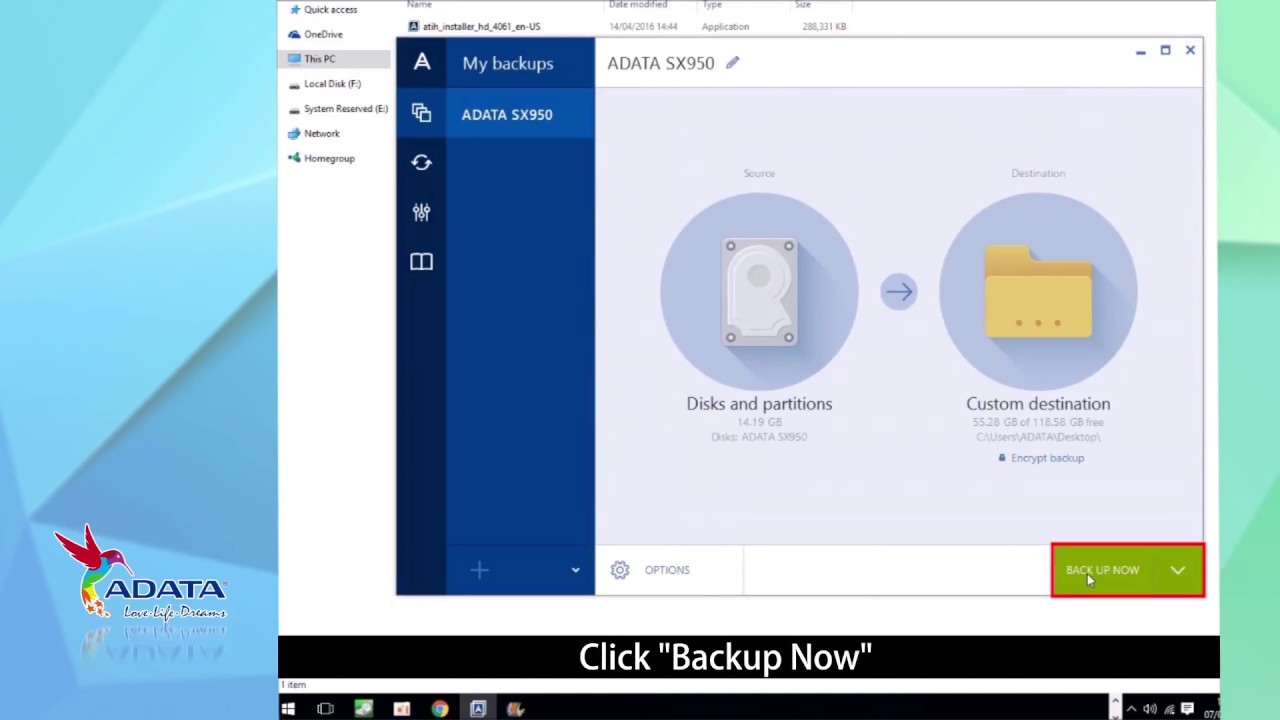Select ADATA SX950 in My backups list
1280x720 pixels.
click(520, 114)
